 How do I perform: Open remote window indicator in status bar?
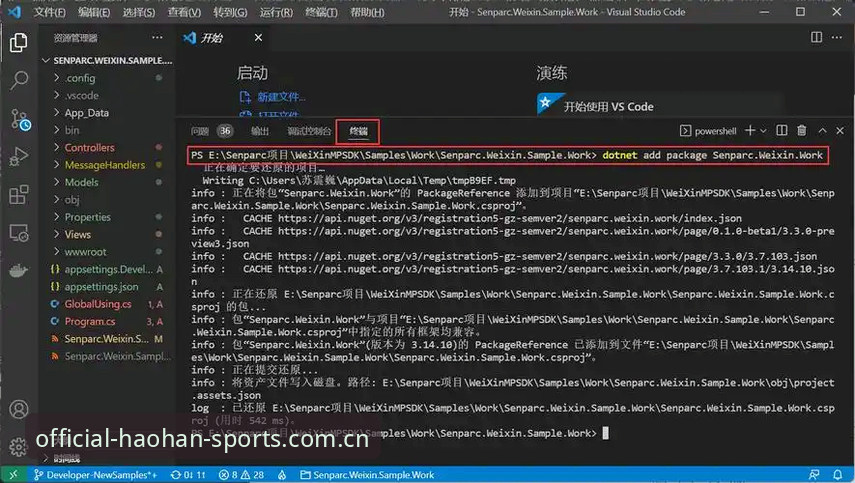tap(13, 475)
